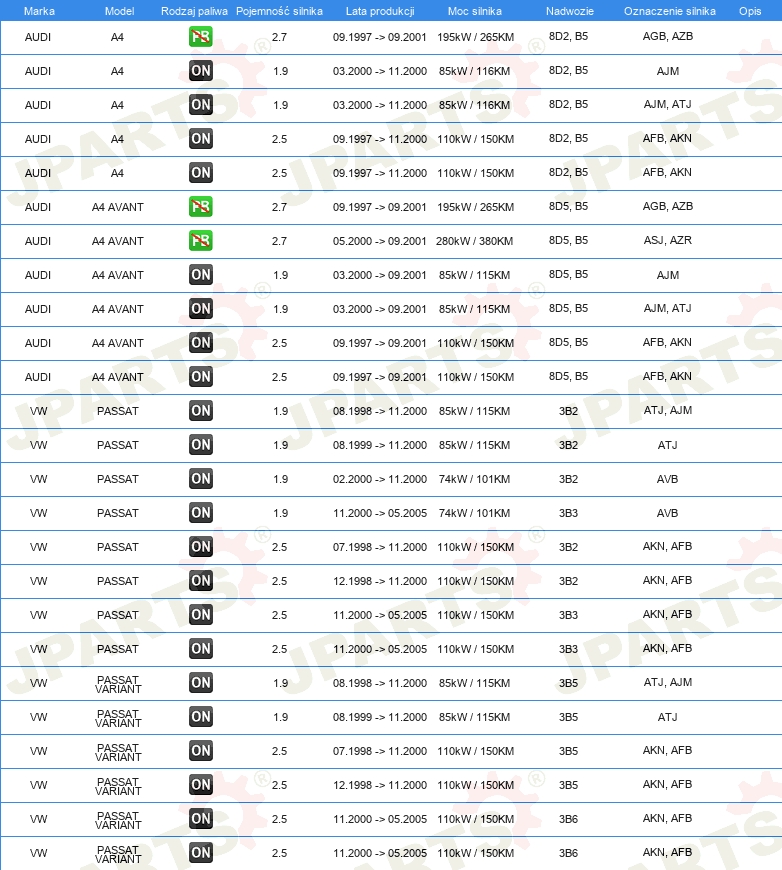Click the ON icon in the A4 AVANT 8D5 row with AJM, ATJ
Image resolution: width=782 pixels, height=870 pixels.
tap(200, 309)
